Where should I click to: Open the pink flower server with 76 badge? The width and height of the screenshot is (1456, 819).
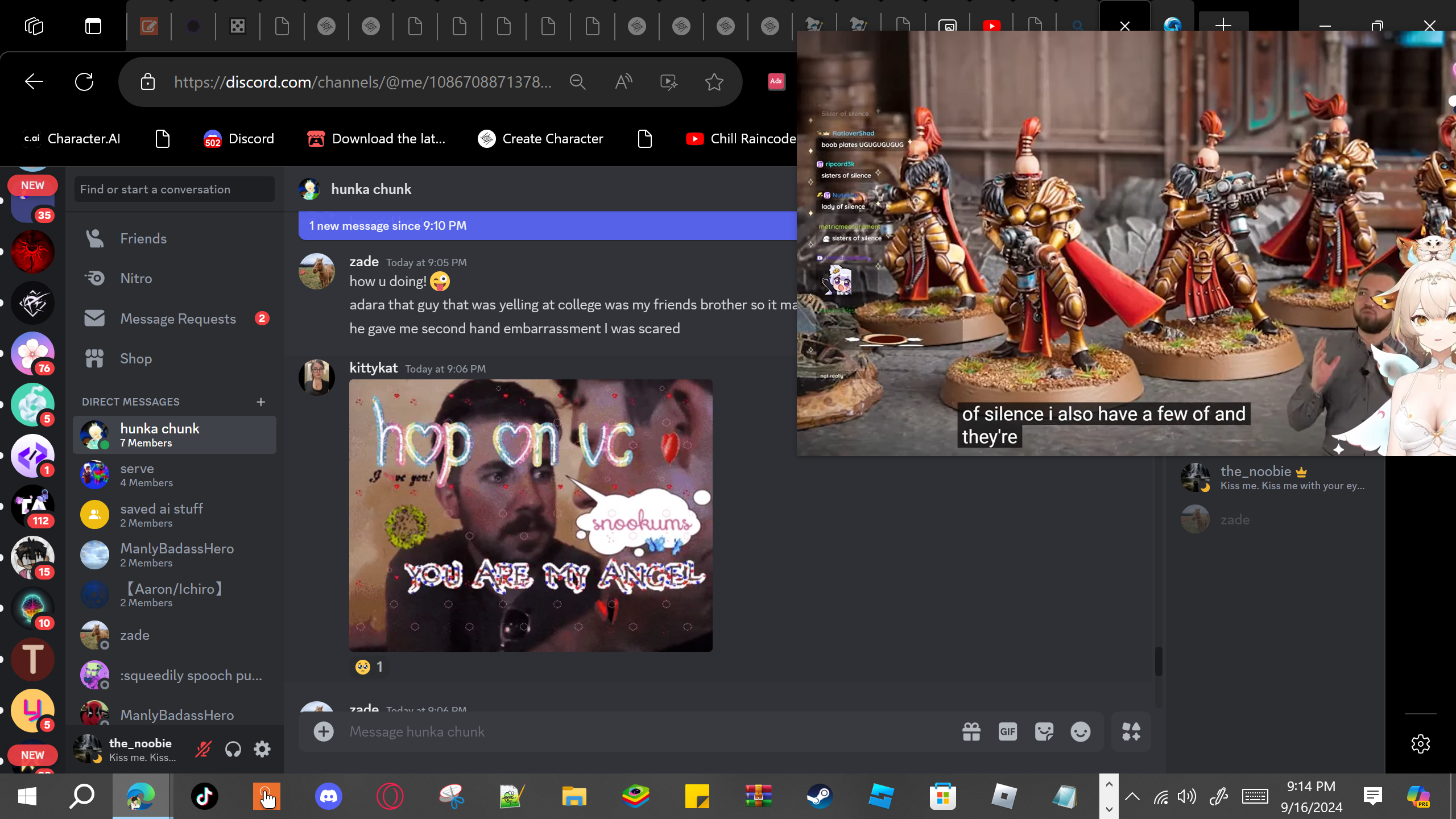33,353
